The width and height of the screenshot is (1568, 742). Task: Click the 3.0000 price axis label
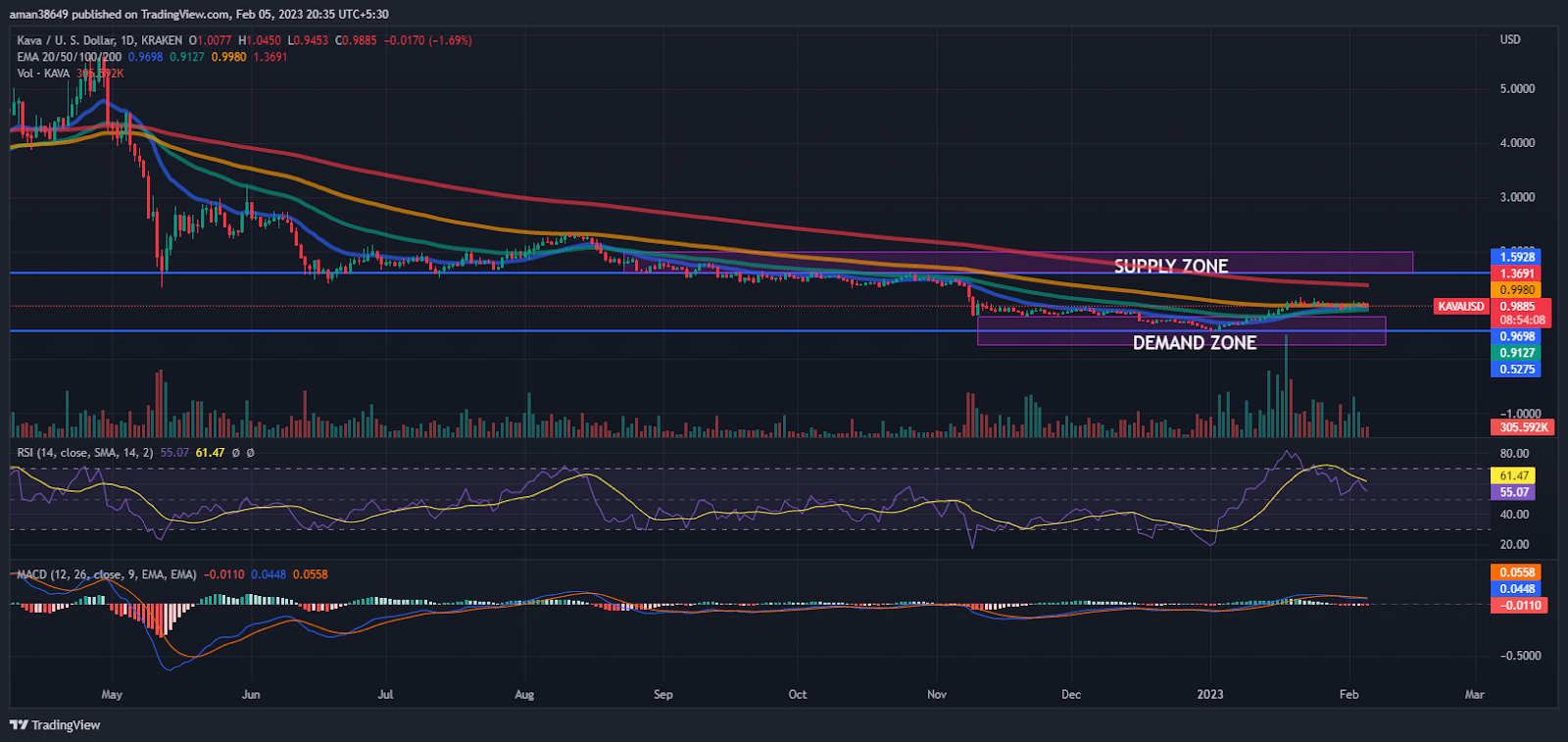1517,197
